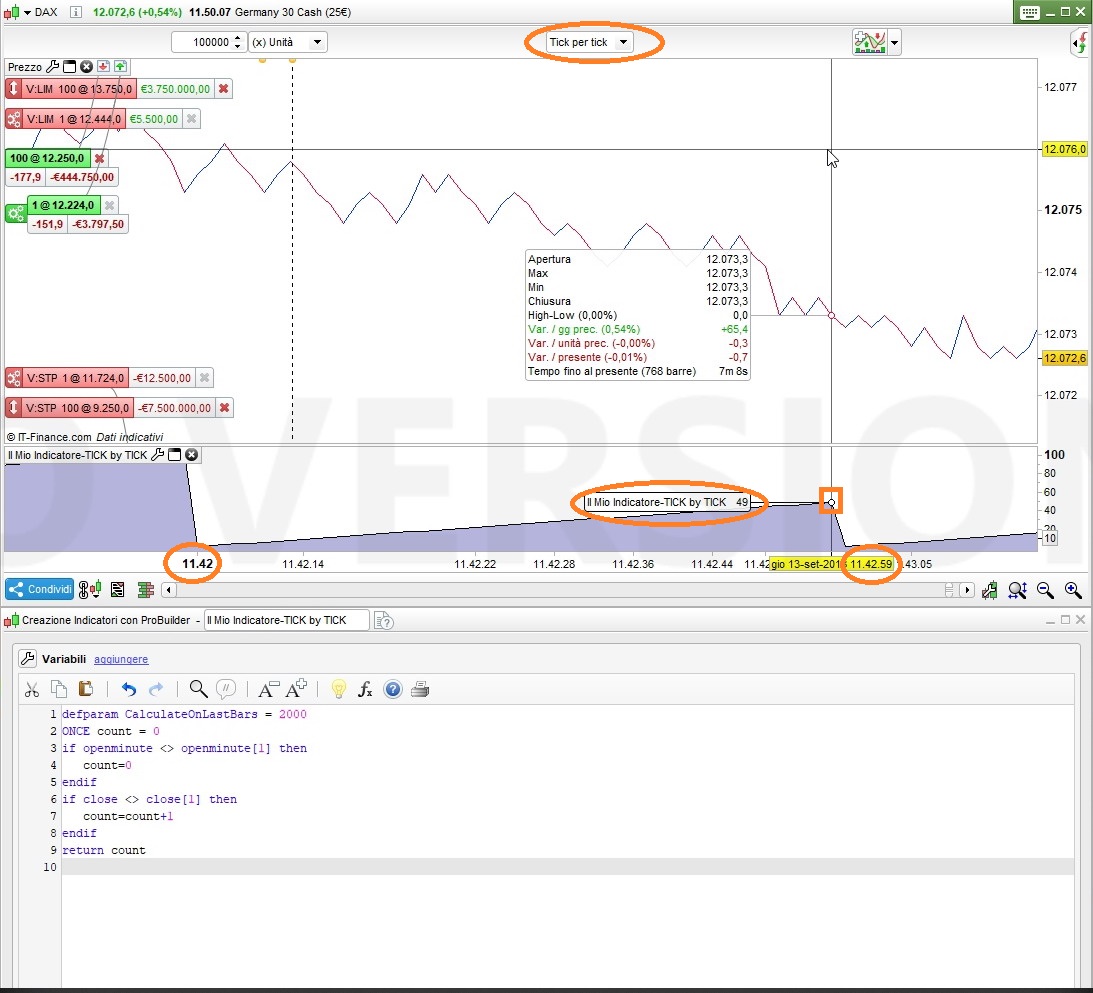Click the light bulb hint icon
The image size is (1093, 993).
click(x=339, y=689)
